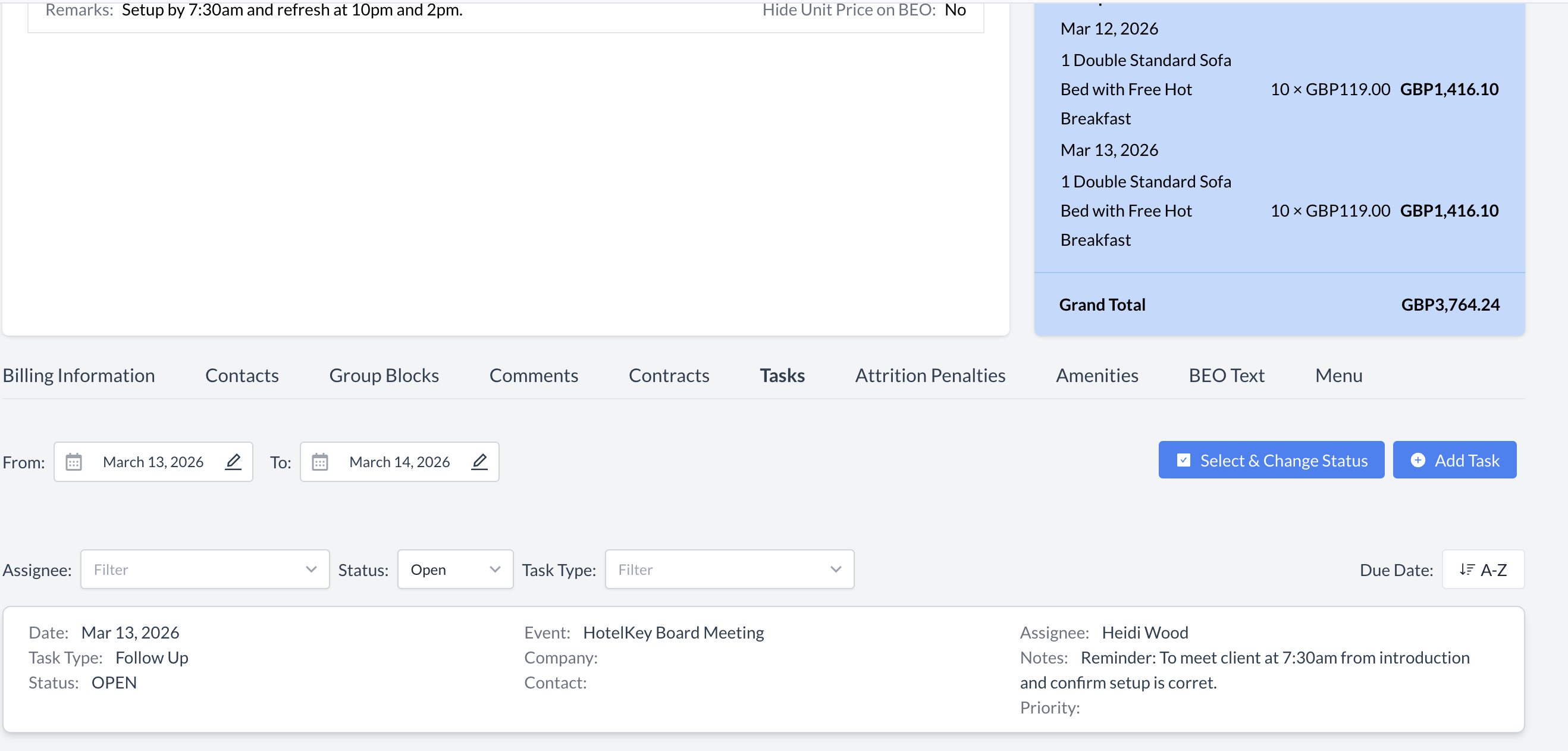Click the Due Date sort A-Z icon
Viewport: 1568px width, 751px height.
point(1467,569)
